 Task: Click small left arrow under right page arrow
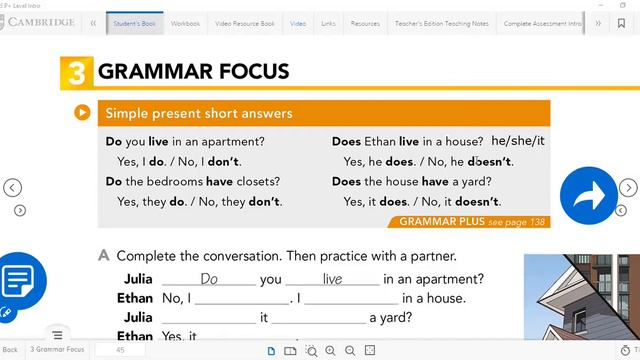click(x=621, y=210)
